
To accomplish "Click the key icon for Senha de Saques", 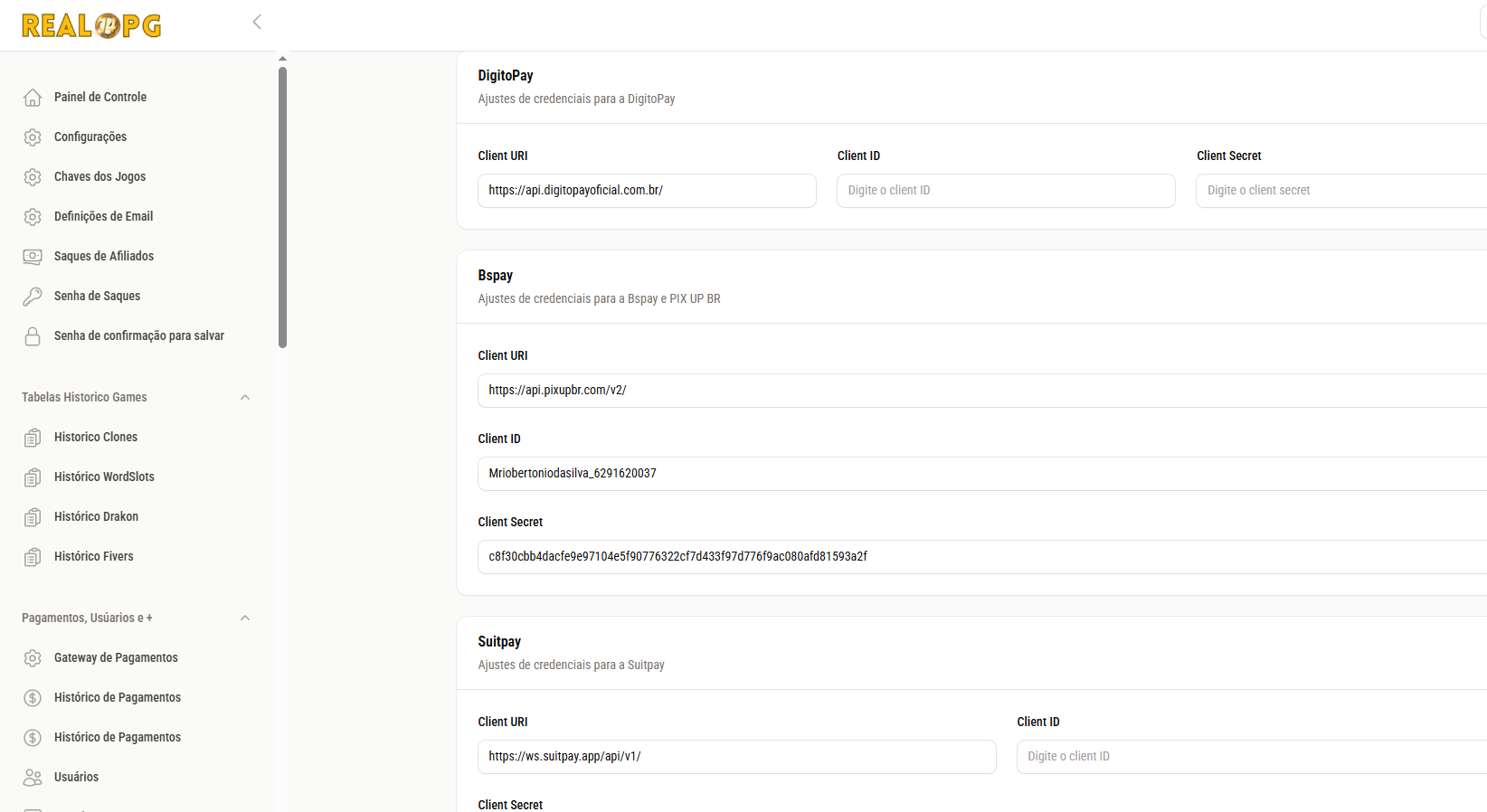I will 33,297.
